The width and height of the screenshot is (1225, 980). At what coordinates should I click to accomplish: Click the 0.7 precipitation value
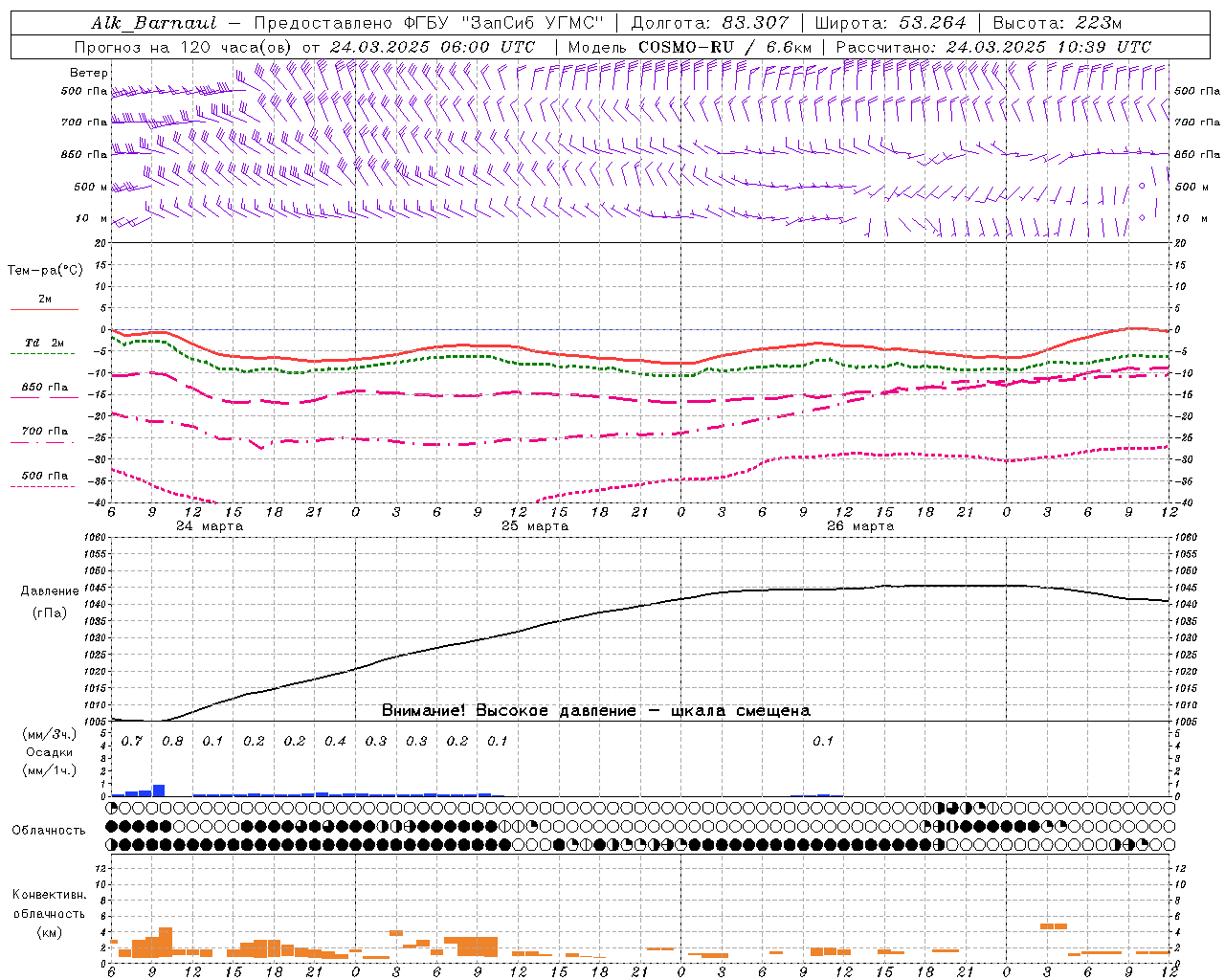[x=132, y=742]
